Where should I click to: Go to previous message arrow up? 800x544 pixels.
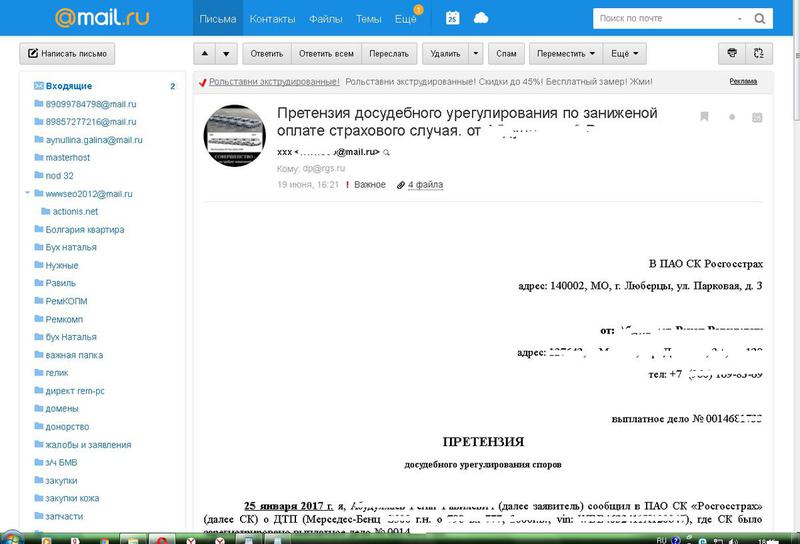(x=205, y=54)
